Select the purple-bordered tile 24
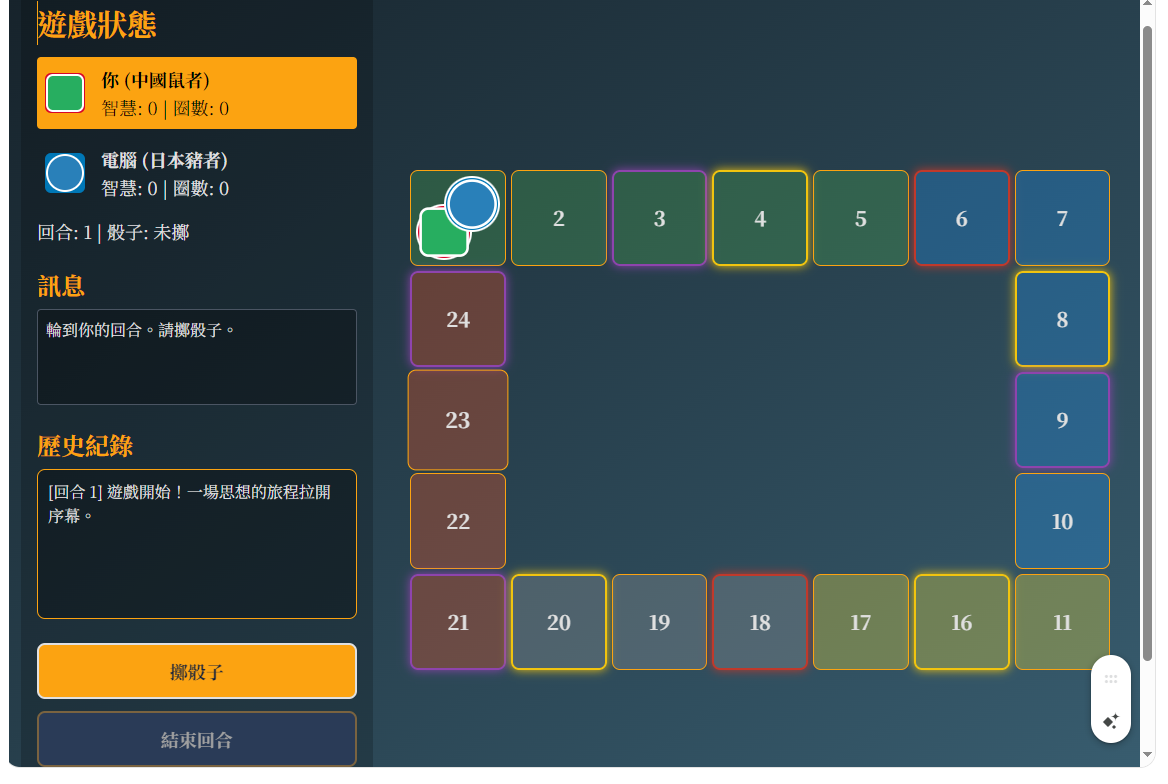The width and height of the screenshot is (1168, 784). pyautogui.click(x=457, y=319)
